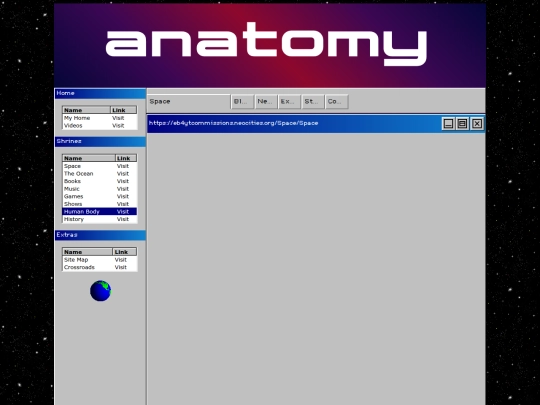The height and width of the screenshot is (405, 540).
Task: Click Visit beside The Ocean
Action: (123, 174)
